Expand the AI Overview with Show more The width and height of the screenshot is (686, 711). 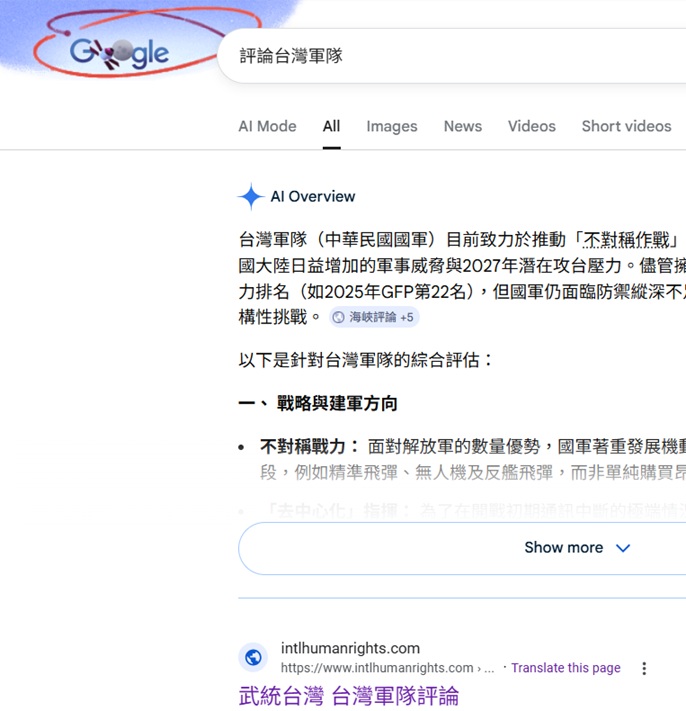[563, 548]
